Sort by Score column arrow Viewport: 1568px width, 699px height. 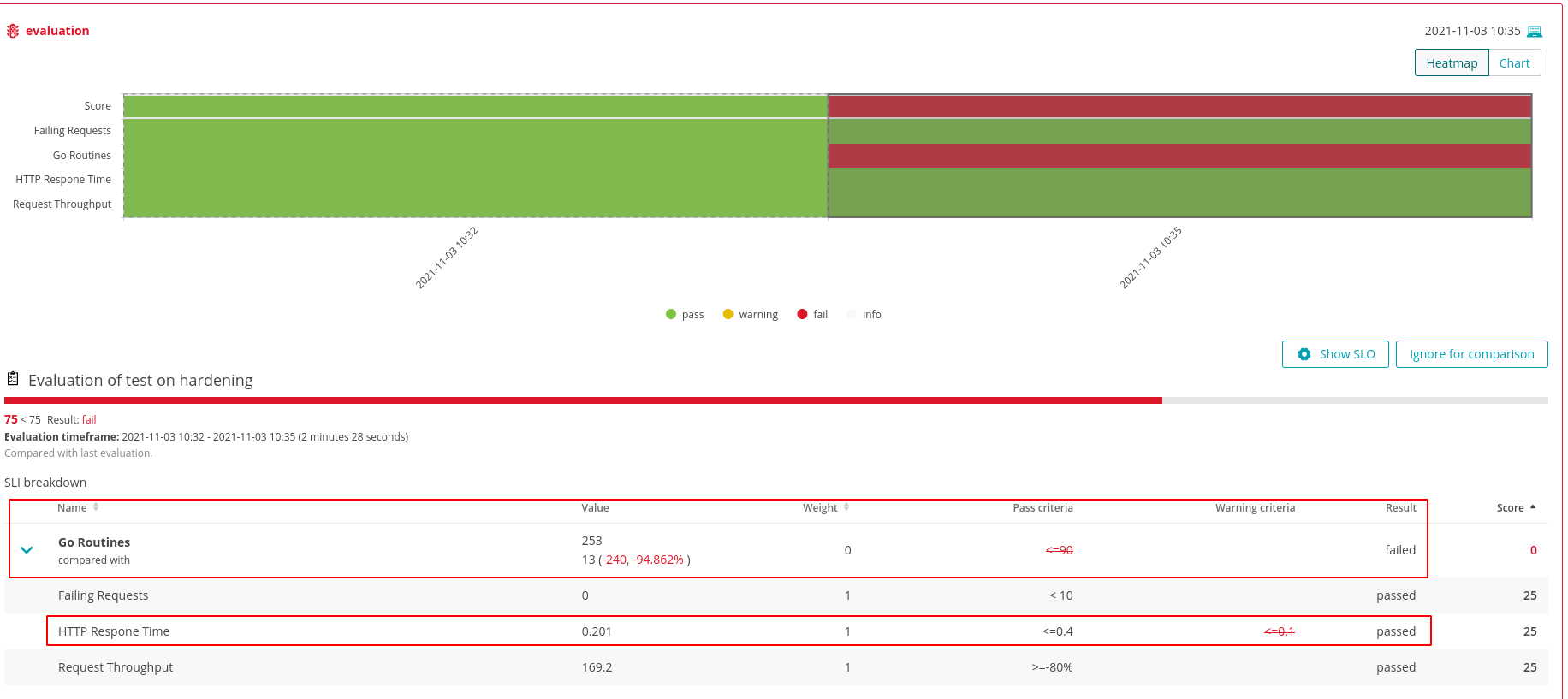coord(1533,507)
